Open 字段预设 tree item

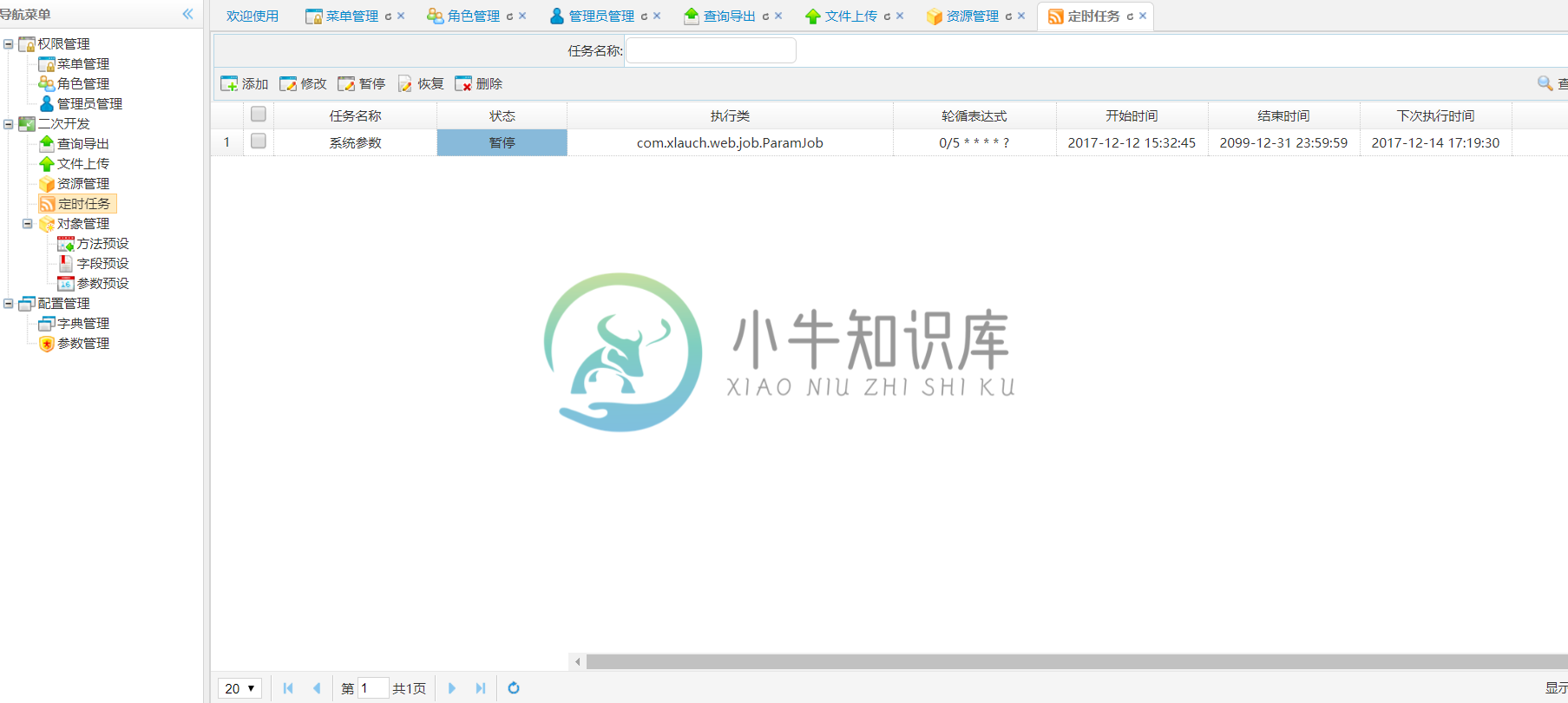(x=102, y=264)
